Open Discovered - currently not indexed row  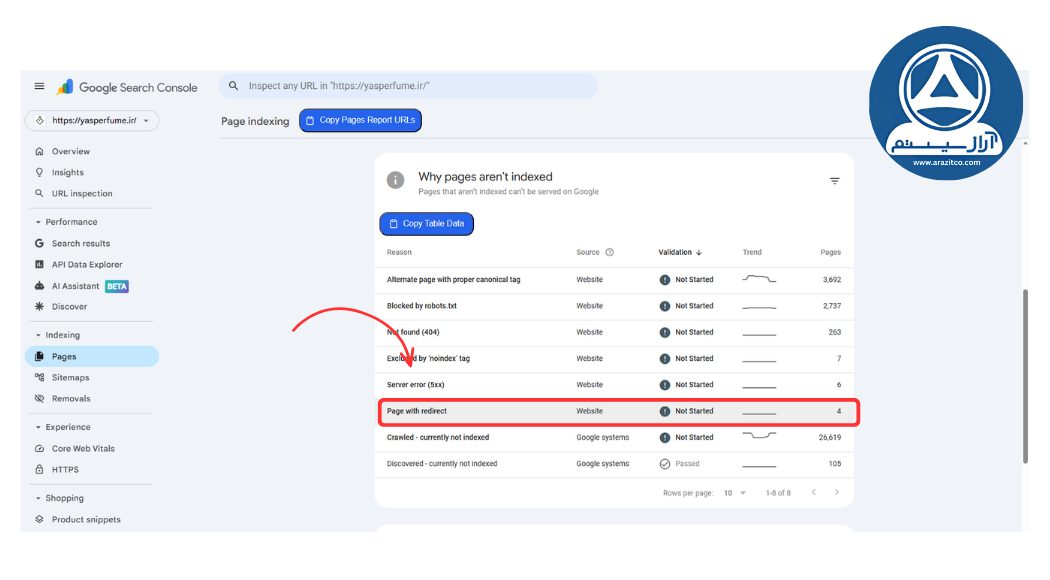pyautogui.click(x=614, y=463)
